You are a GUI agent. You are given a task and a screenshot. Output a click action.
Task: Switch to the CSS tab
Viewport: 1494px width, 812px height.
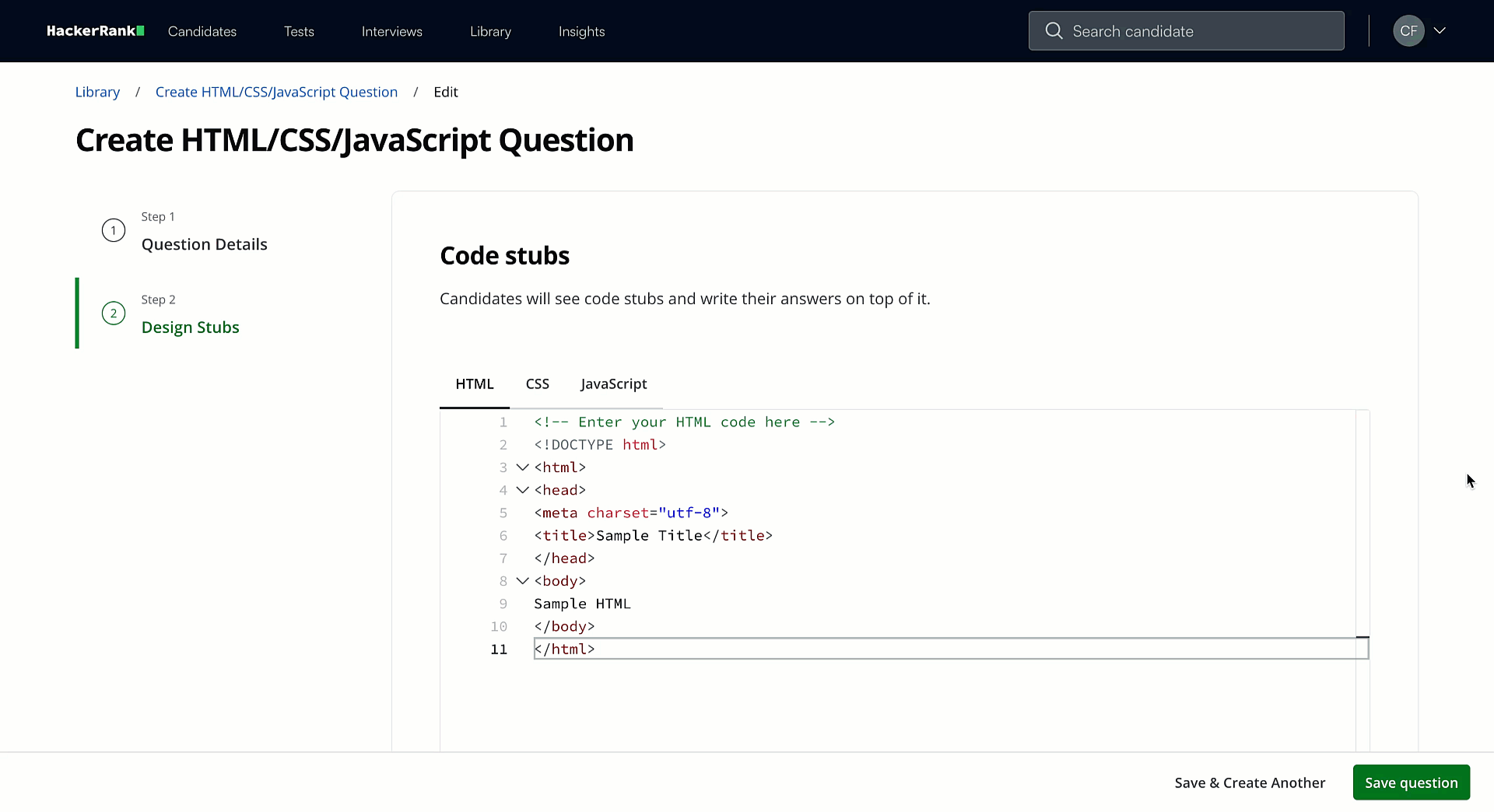537,383
